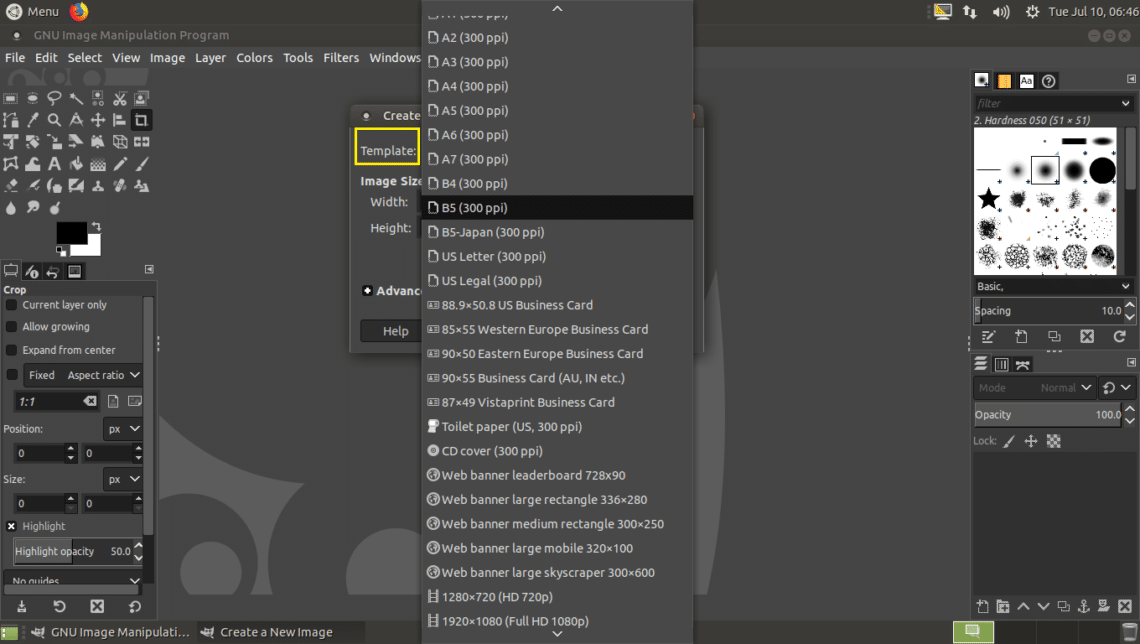Screen dimensions: 1140x644
Task: Toggle lock position and size icon
Action: pos(1031,441)
